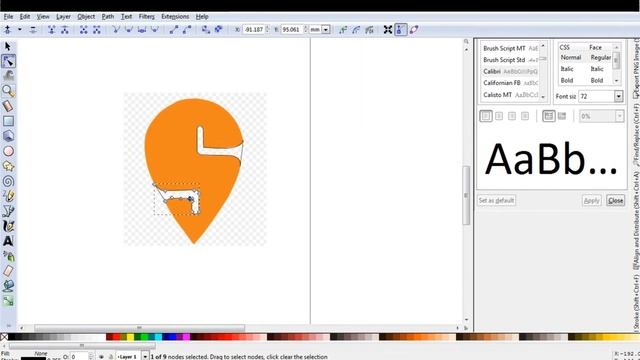This screenshot has width=640, height=360.
Task: Make selected nodes corner
Action: pyautogui.click(x=116, y=29)
